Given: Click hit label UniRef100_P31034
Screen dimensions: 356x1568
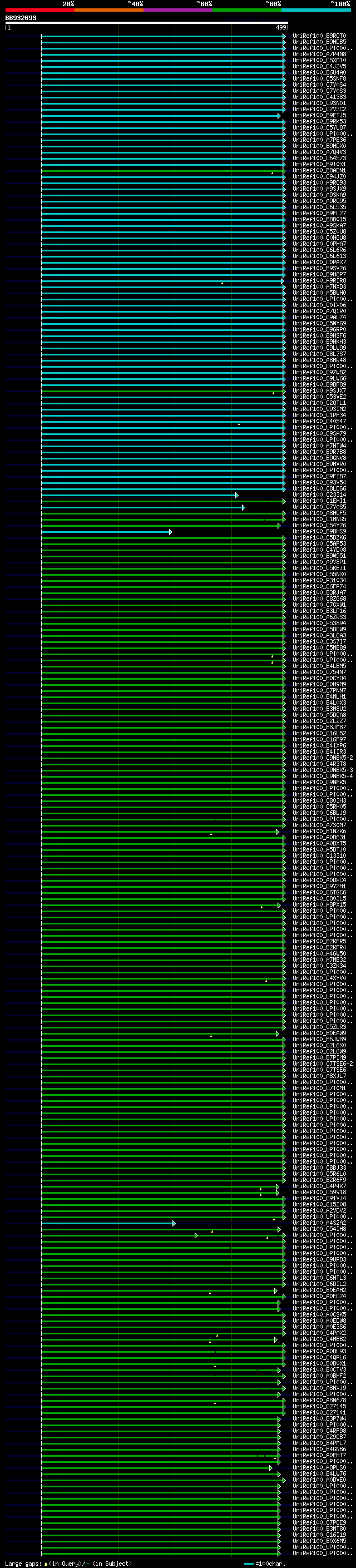Looking at the screenshot, I should pos(319,581).
